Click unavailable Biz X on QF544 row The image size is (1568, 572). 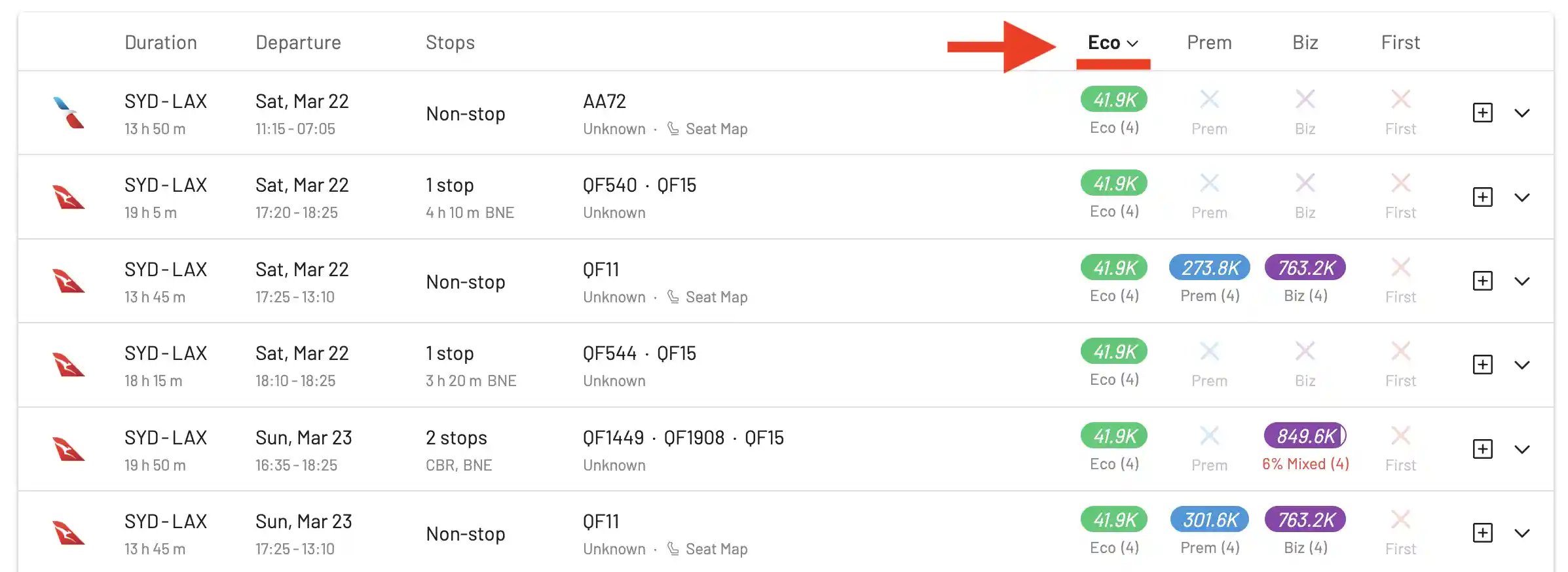pos(1305,351)
